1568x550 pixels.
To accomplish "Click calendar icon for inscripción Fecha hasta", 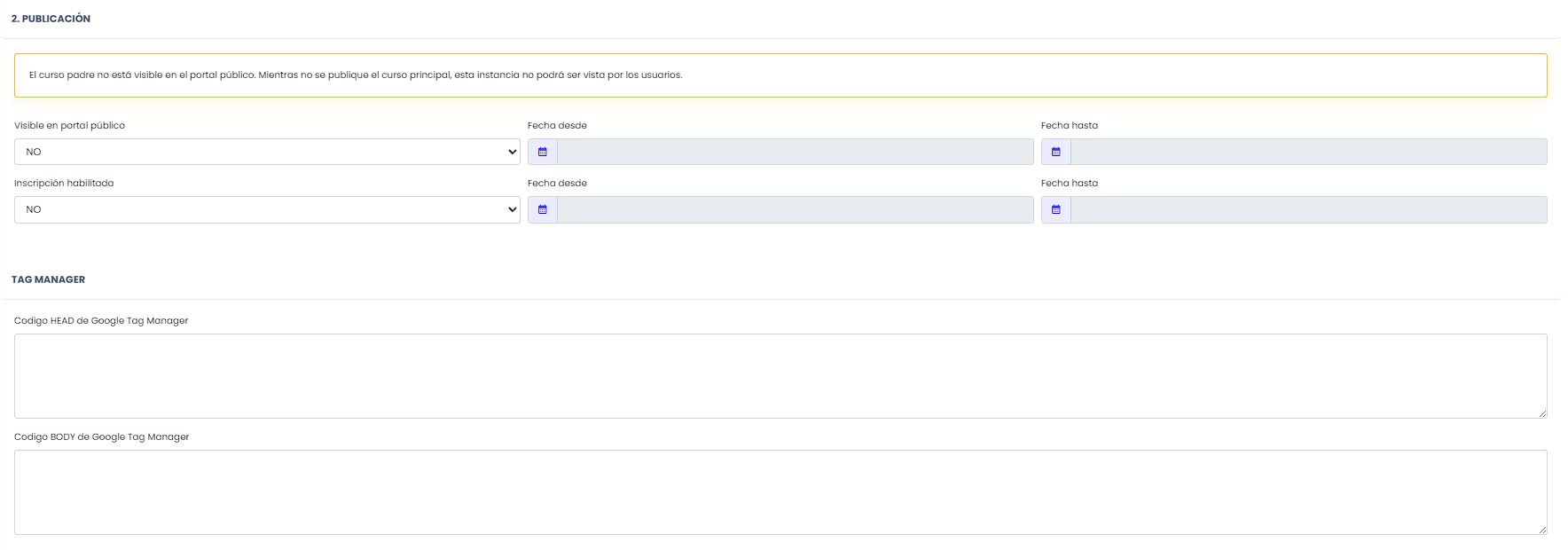I will tap(1056, 209).
